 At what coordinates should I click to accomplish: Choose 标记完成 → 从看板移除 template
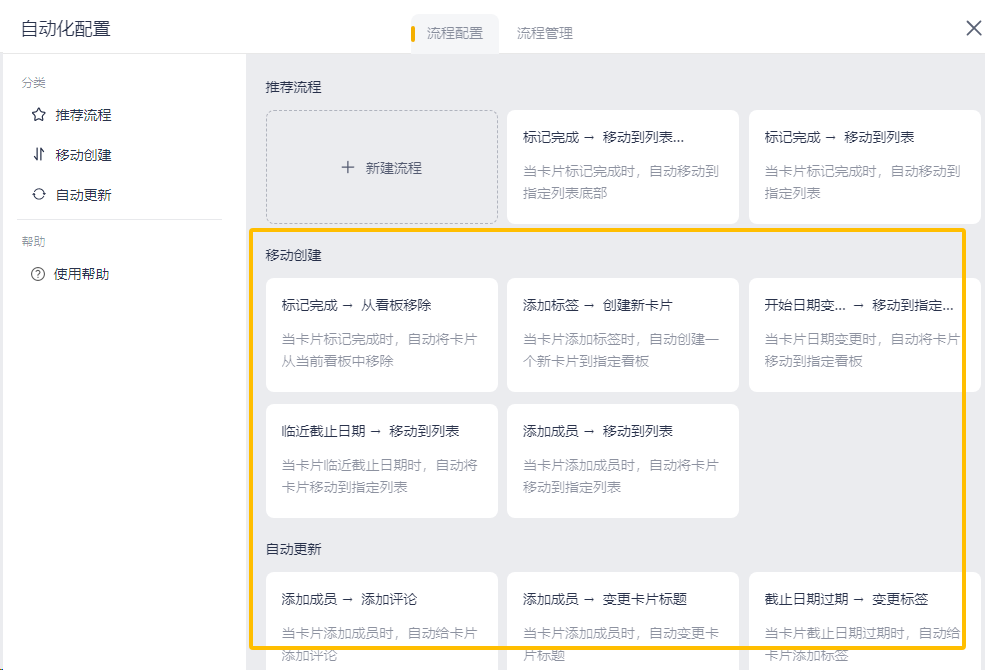(x=382, y=334)
